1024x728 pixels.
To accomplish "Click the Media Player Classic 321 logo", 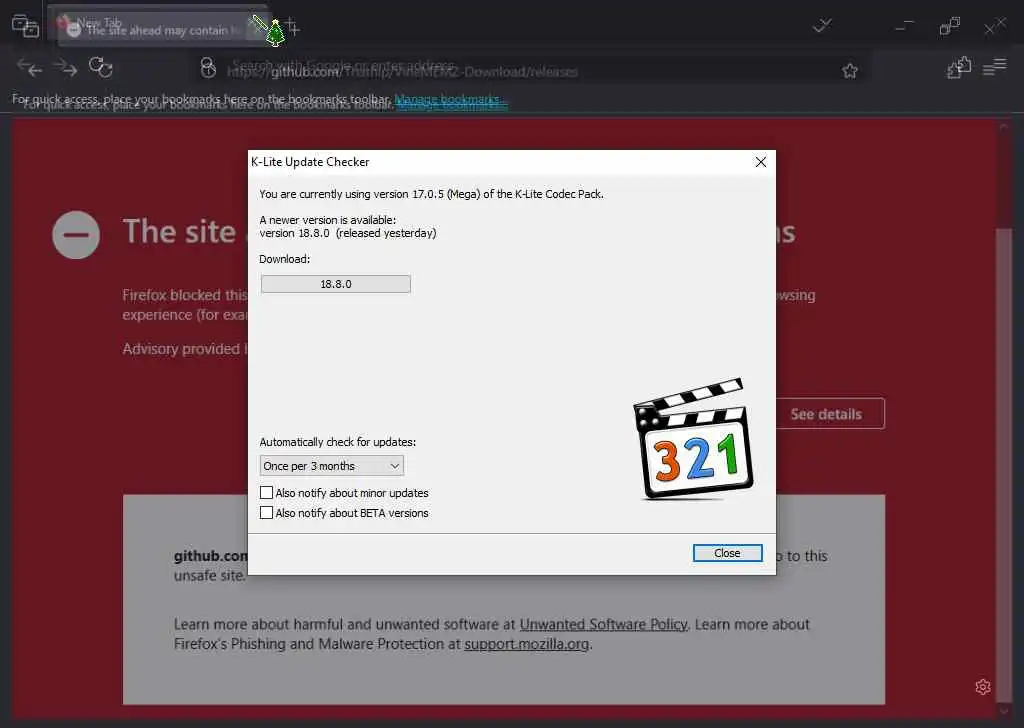I will (x=693, y=439).
